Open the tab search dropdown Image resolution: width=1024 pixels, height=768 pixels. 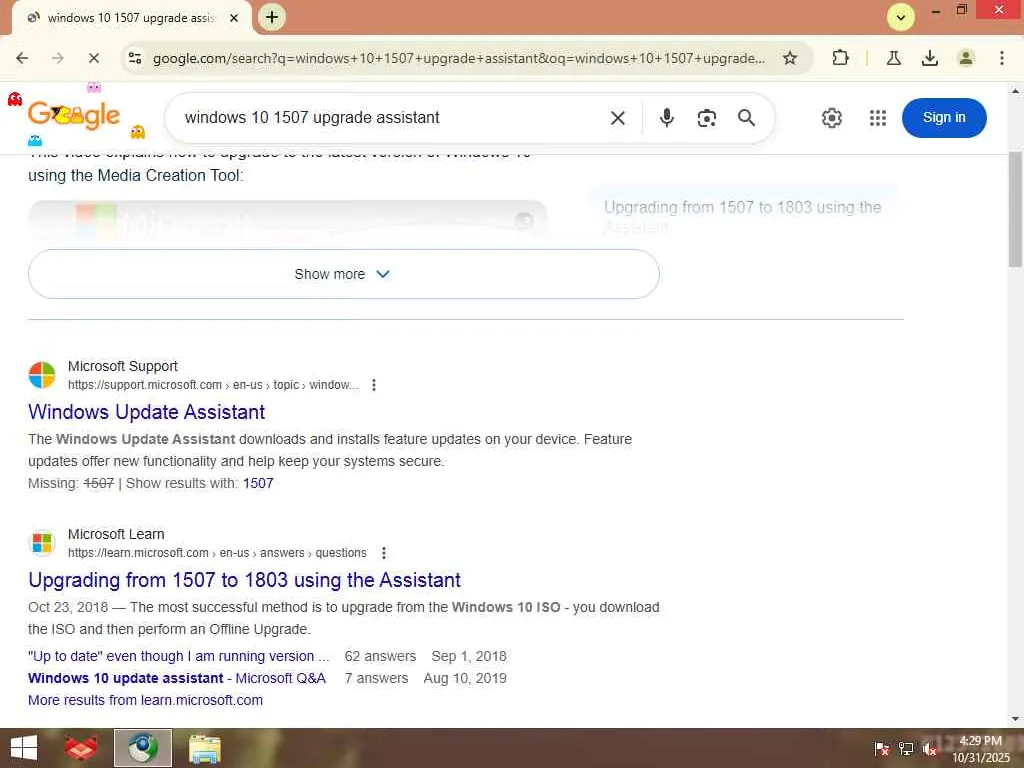[x=901, y=18]
